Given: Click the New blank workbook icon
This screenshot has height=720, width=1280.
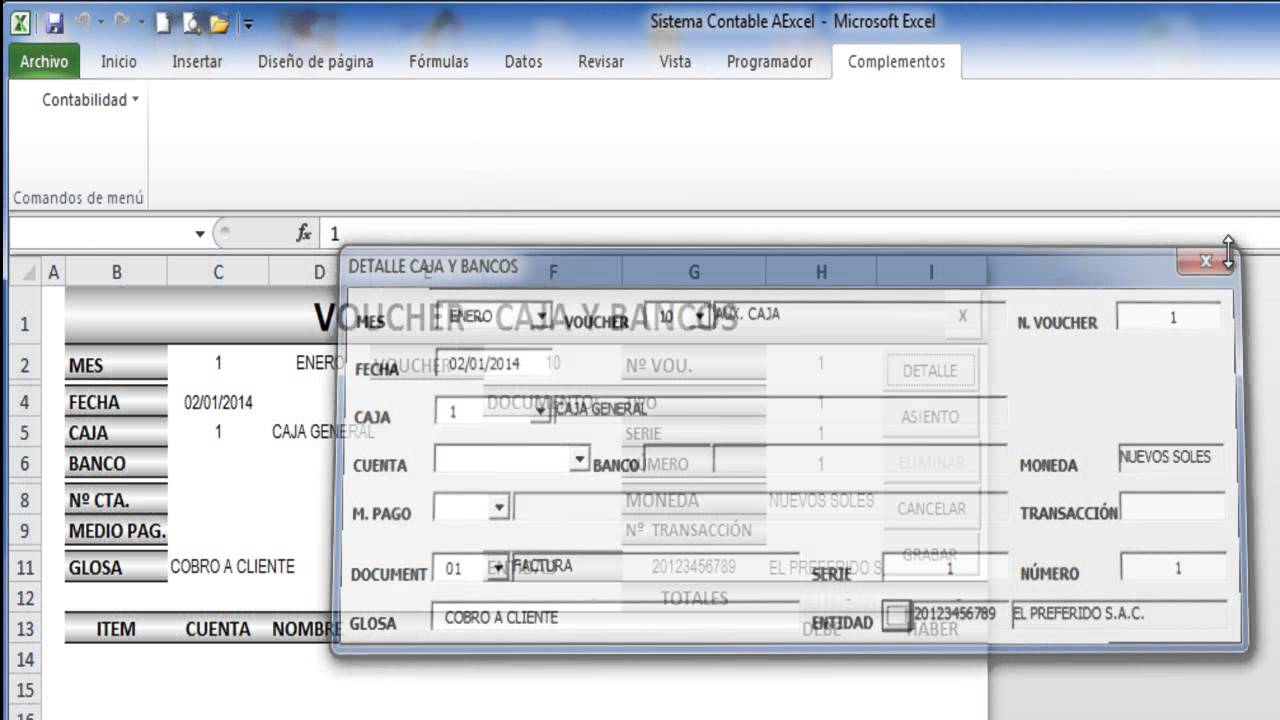Looking at the screenshot, I should [x=163, y=22].
